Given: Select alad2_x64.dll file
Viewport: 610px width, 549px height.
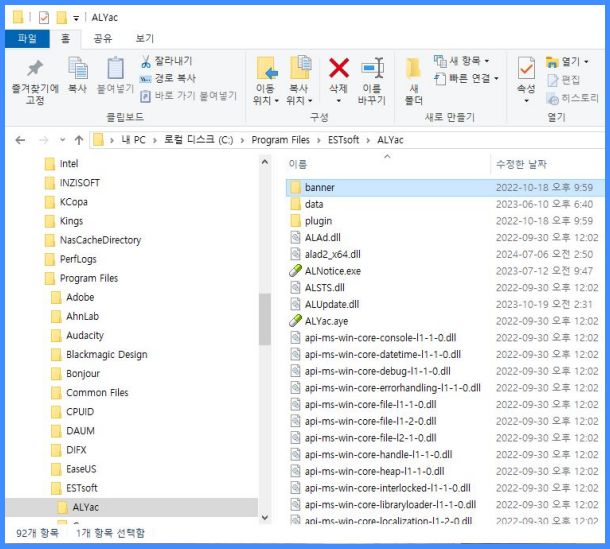Looking at the screenshot, I should tap(333, 254).
